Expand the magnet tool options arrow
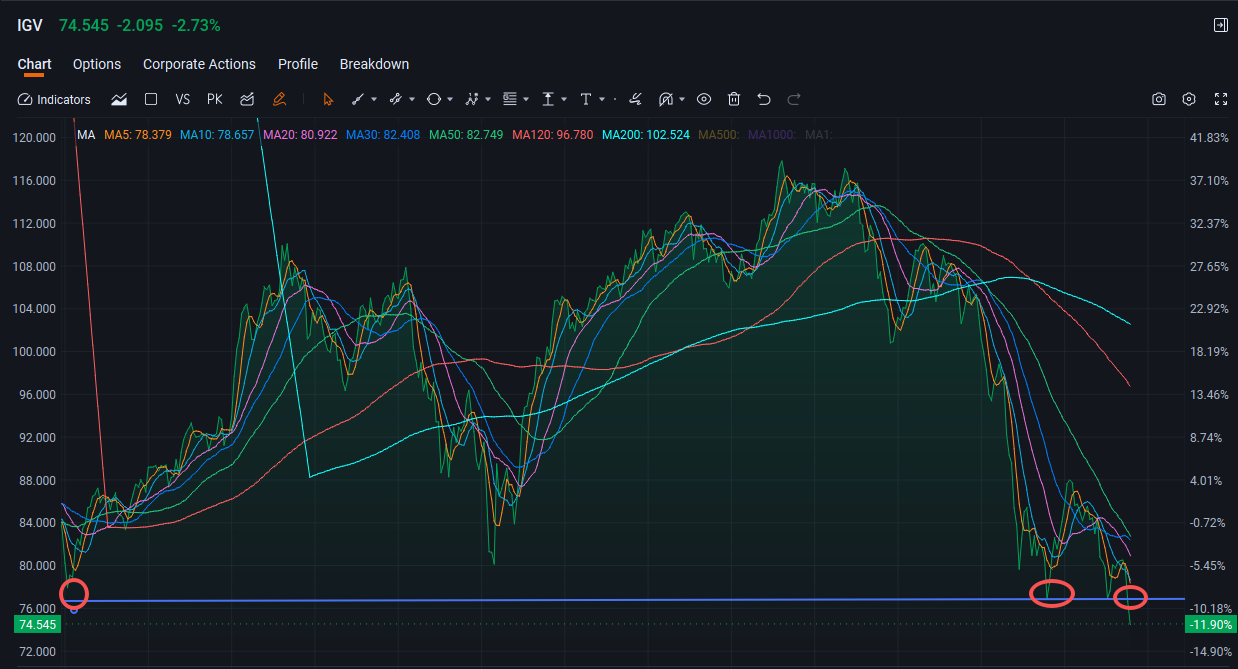1238x669 pixels. tap(682, 99)
